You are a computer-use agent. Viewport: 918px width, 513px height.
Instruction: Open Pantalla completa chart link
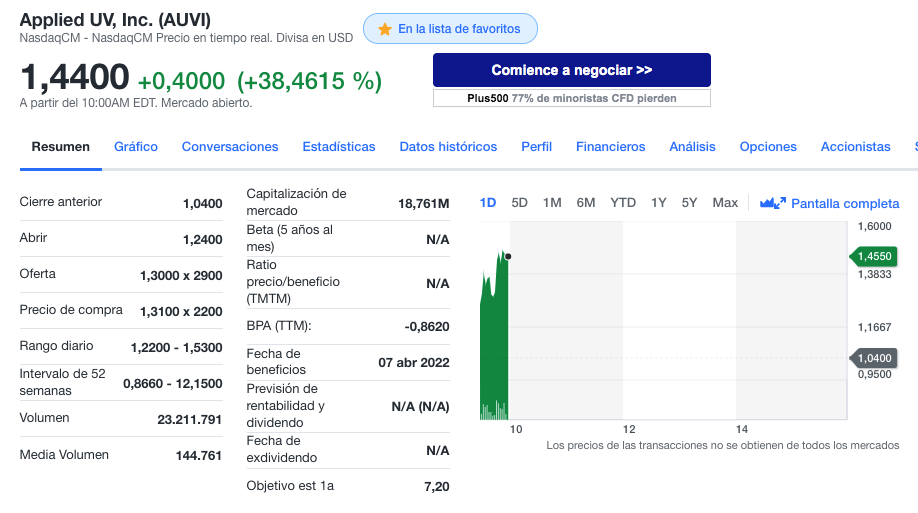(845, 204)
